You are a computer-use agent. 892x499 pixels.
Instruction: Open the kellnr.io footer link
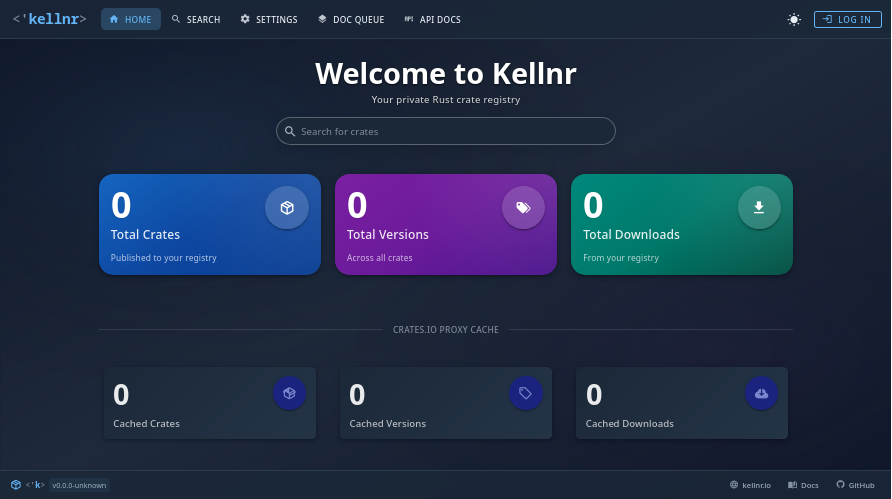750,485
